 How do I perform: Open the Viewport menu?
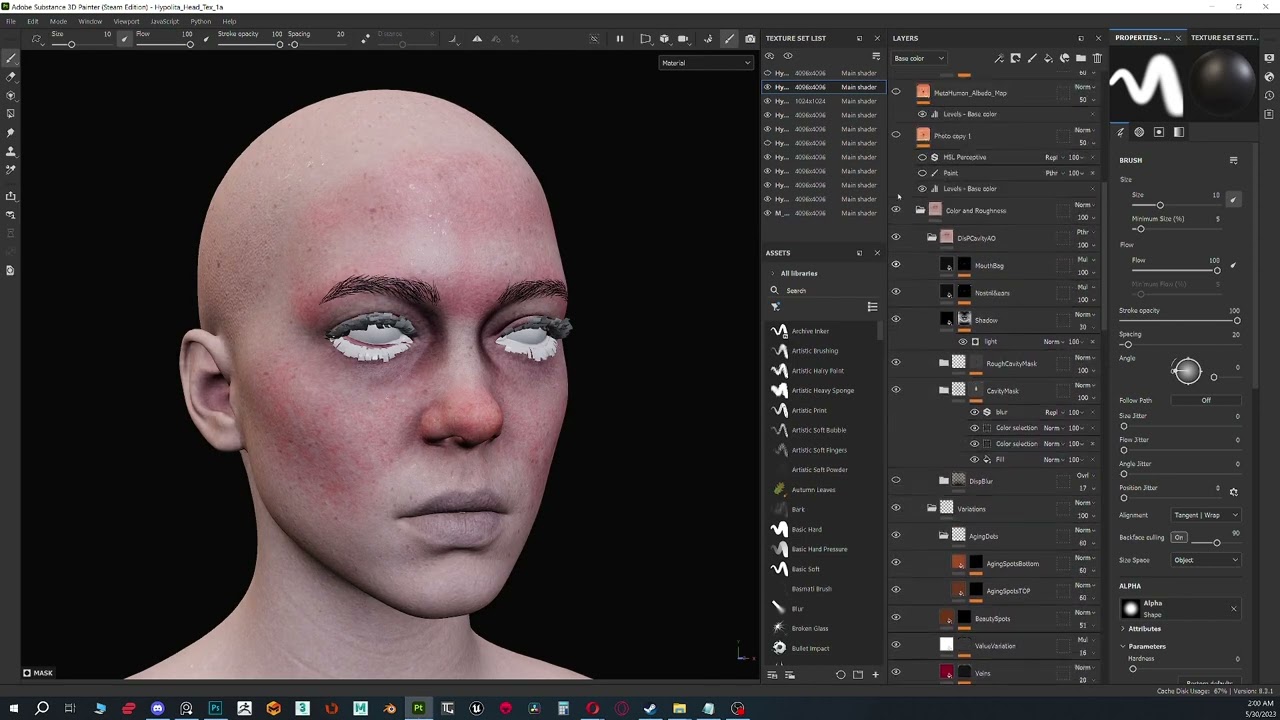click(x=126, y=21)
